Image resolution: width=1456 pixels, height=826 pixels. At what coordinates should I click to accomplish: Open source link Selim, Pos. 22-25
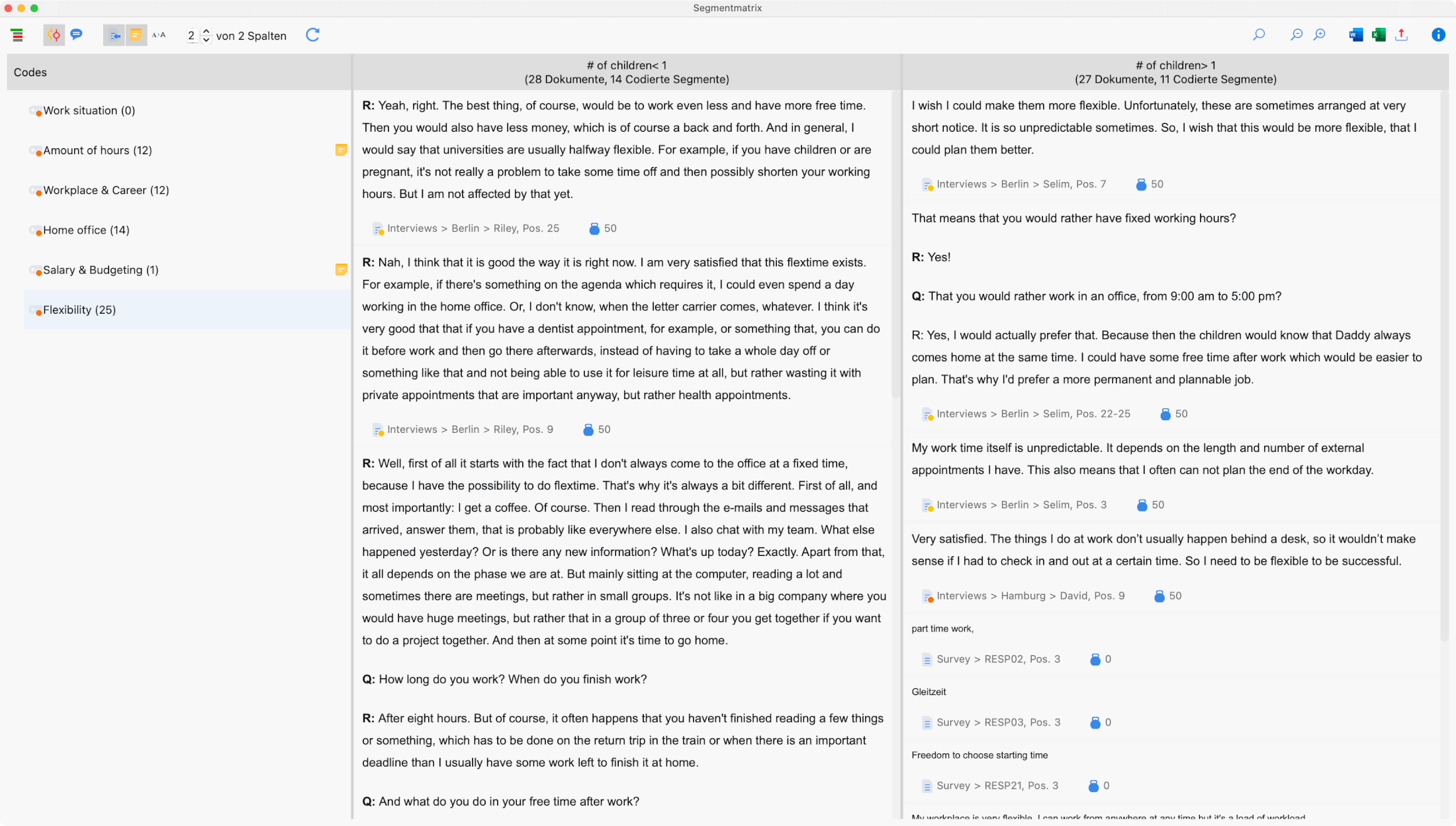coord(1034,414)
